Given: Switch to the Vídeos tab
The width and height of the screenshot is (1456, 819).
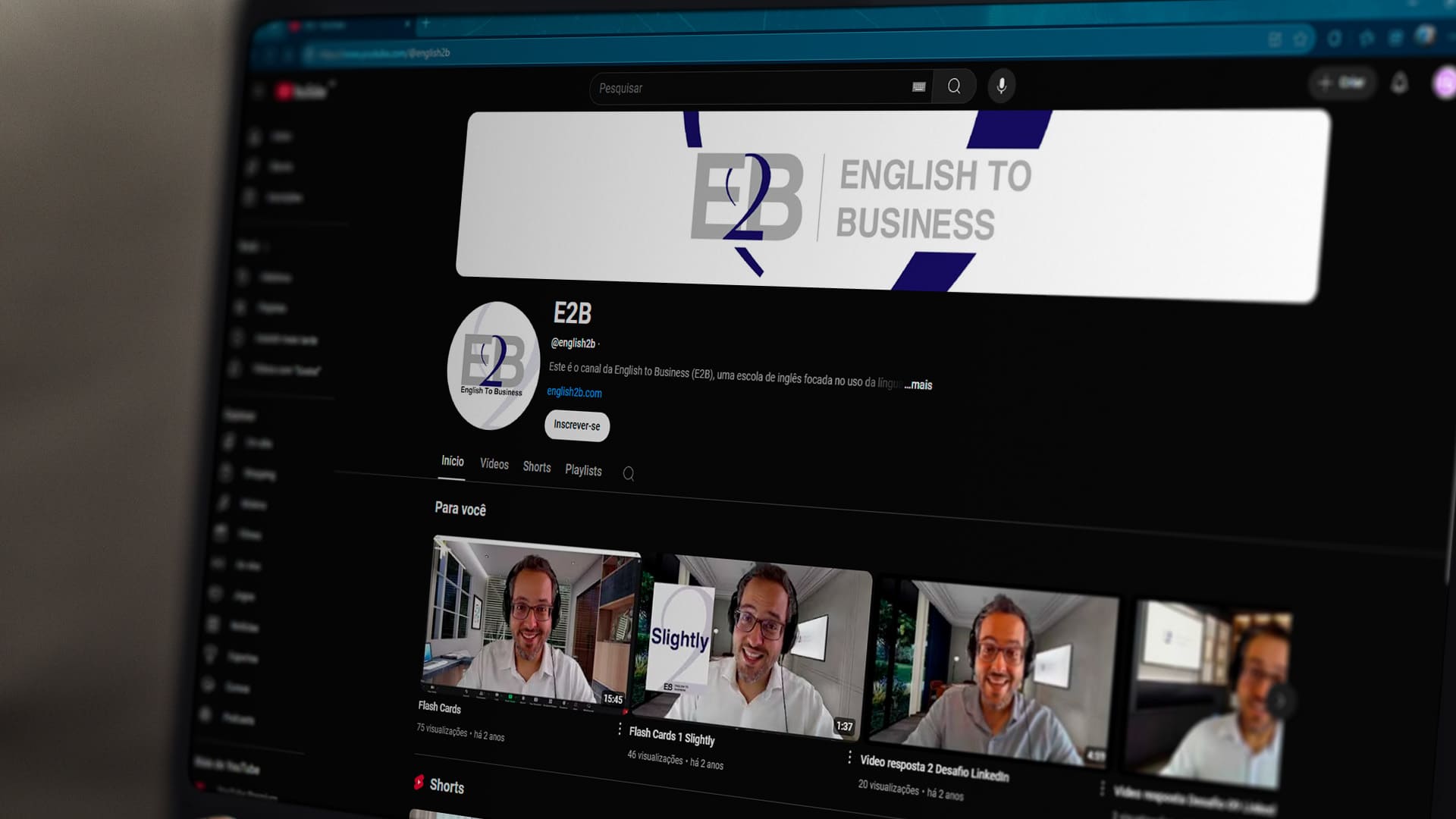Looking at the screenshot, I should pos(494,464).
